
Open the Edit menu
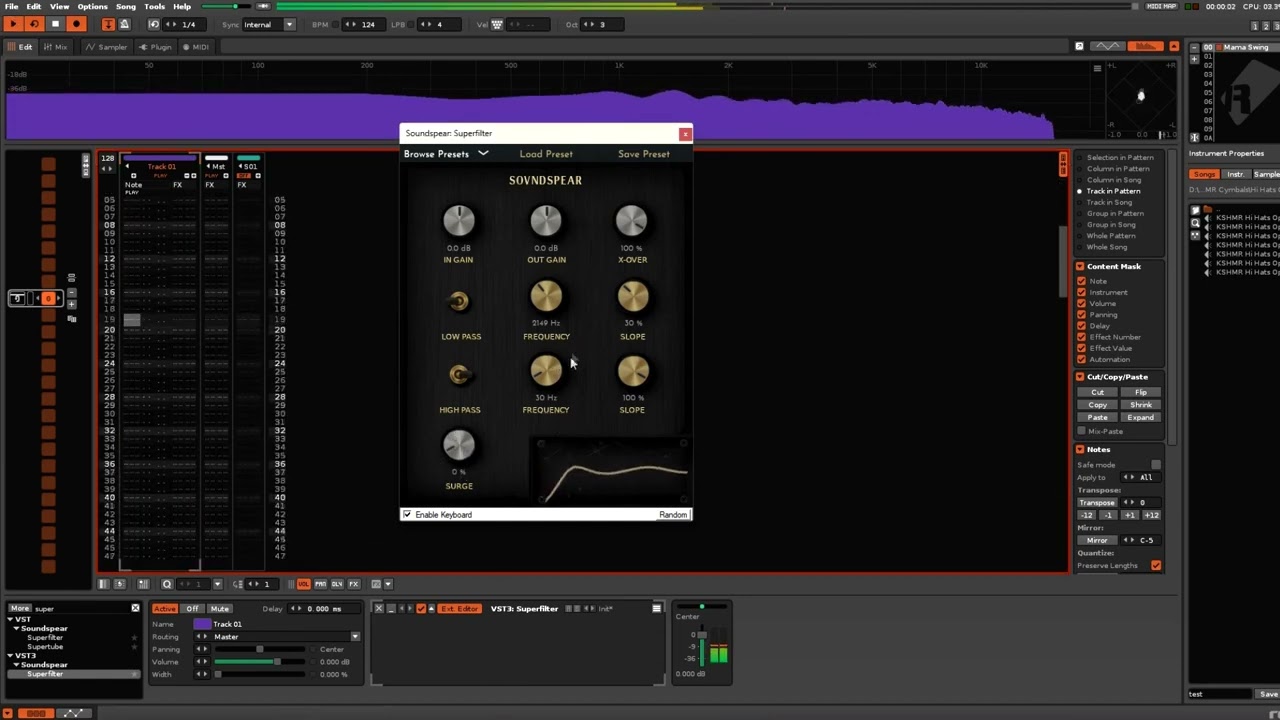(x=34, y=6)
